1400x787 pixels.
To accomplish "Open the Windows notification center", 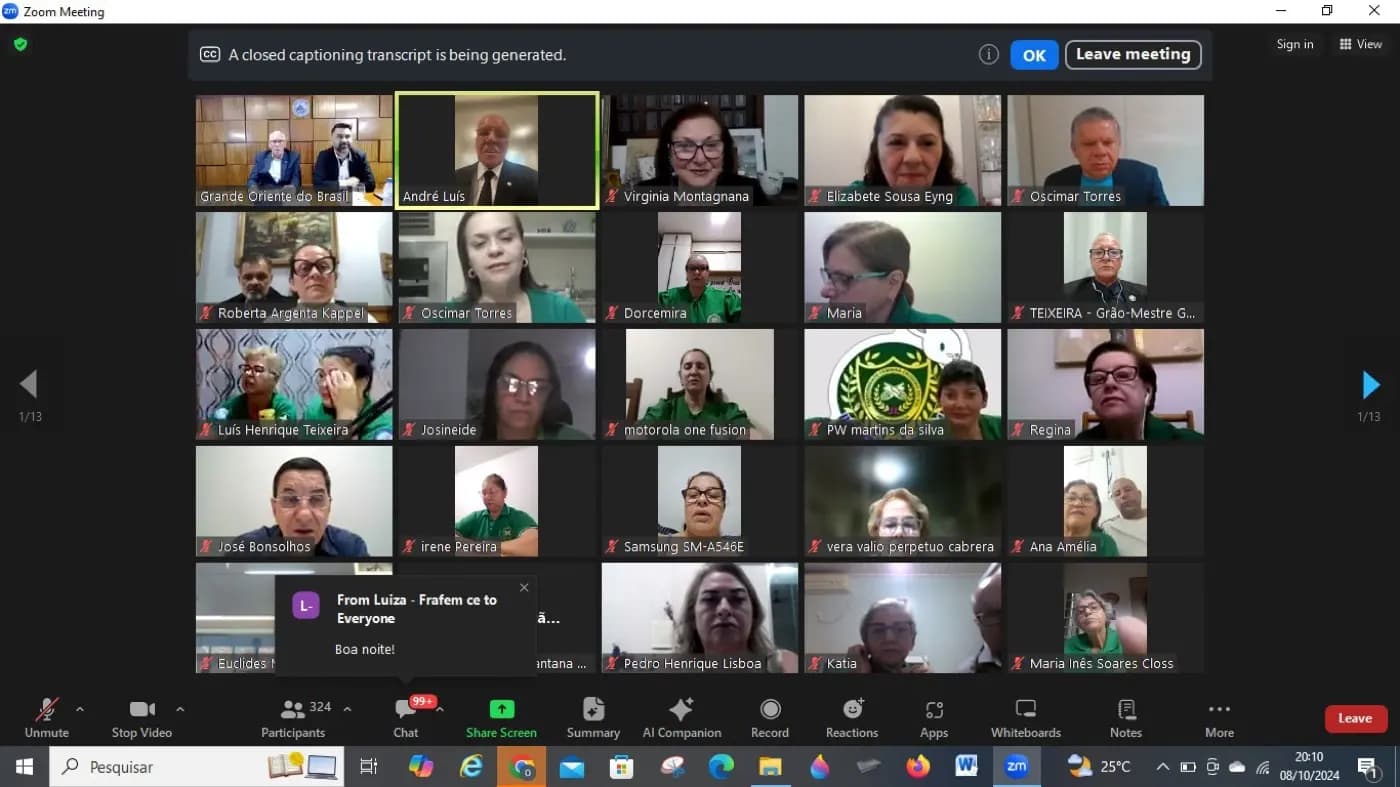I will click(x=1368, y=767).
